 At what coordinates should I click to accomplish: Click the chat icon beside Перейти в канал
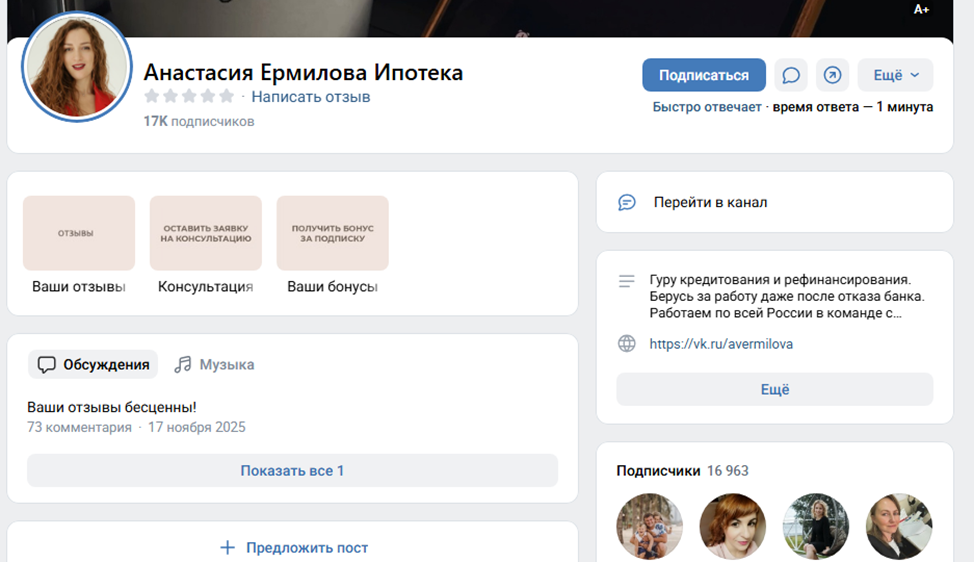click(x=627, y=202)
